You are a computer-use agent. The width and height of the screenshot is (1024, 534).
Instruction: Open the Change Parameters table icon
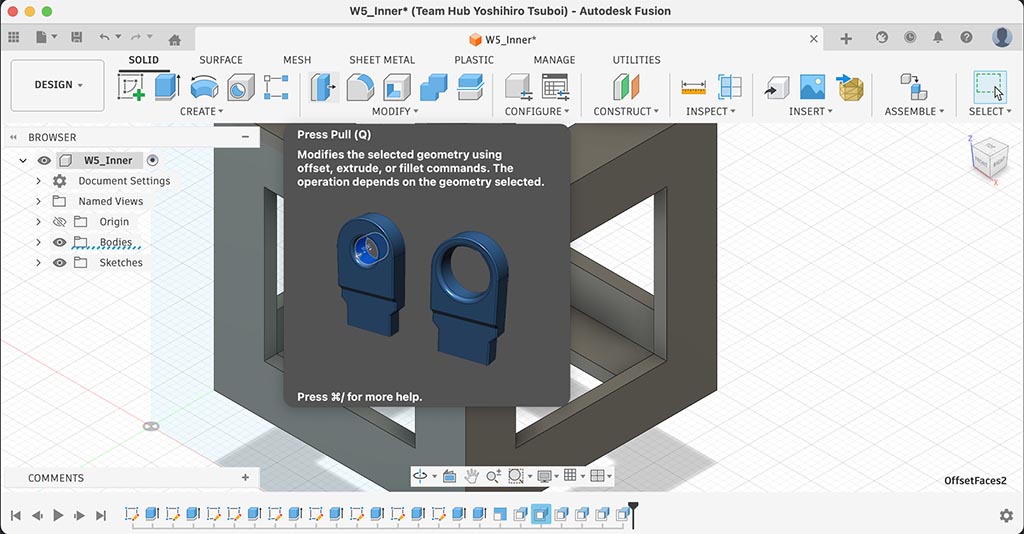tap(555, 87)
